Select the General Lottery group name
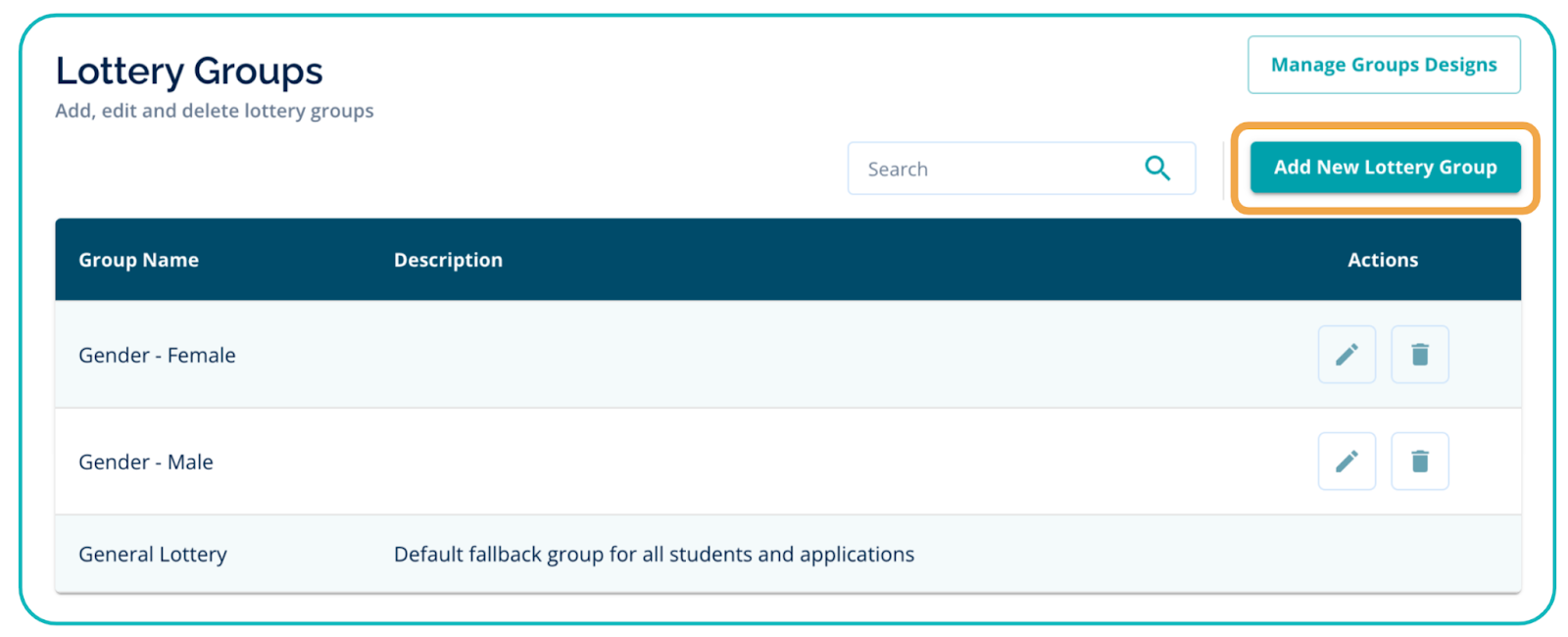 point(153,555)
